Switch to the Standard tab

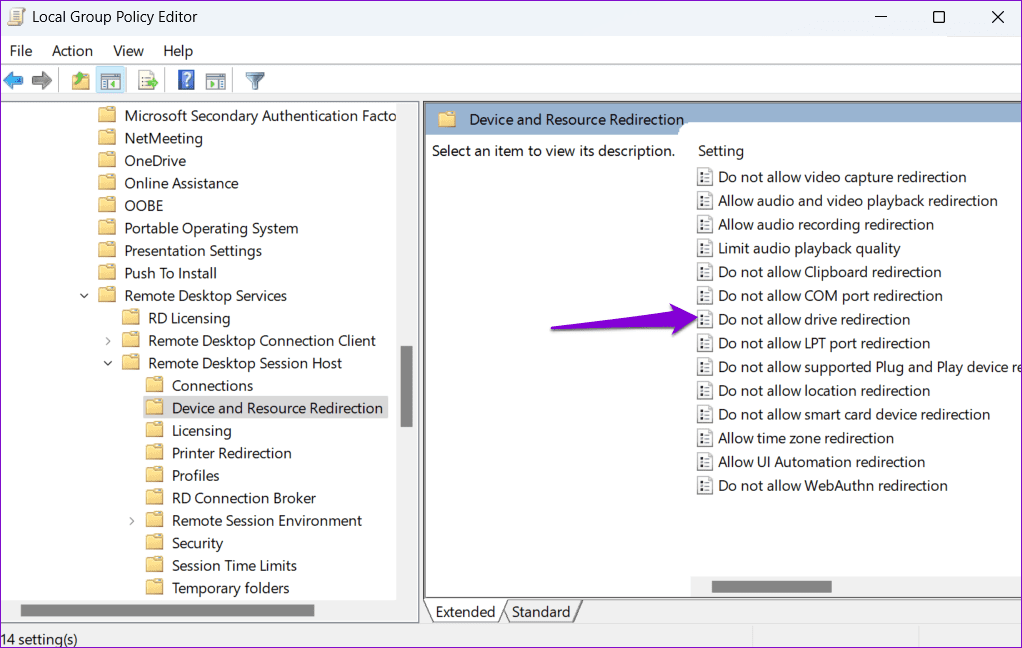[x=541, y=612]
